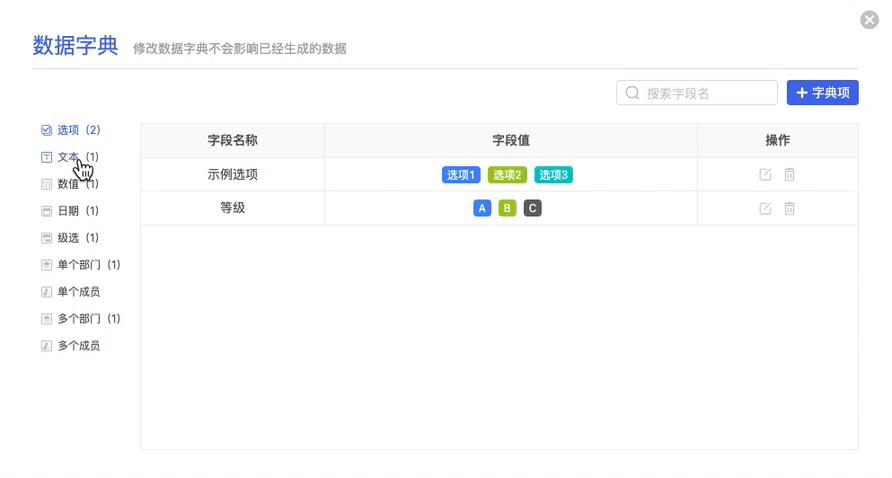Delete the 等级 dictionary entry
The image size is (892, 478).
point(789,209)
